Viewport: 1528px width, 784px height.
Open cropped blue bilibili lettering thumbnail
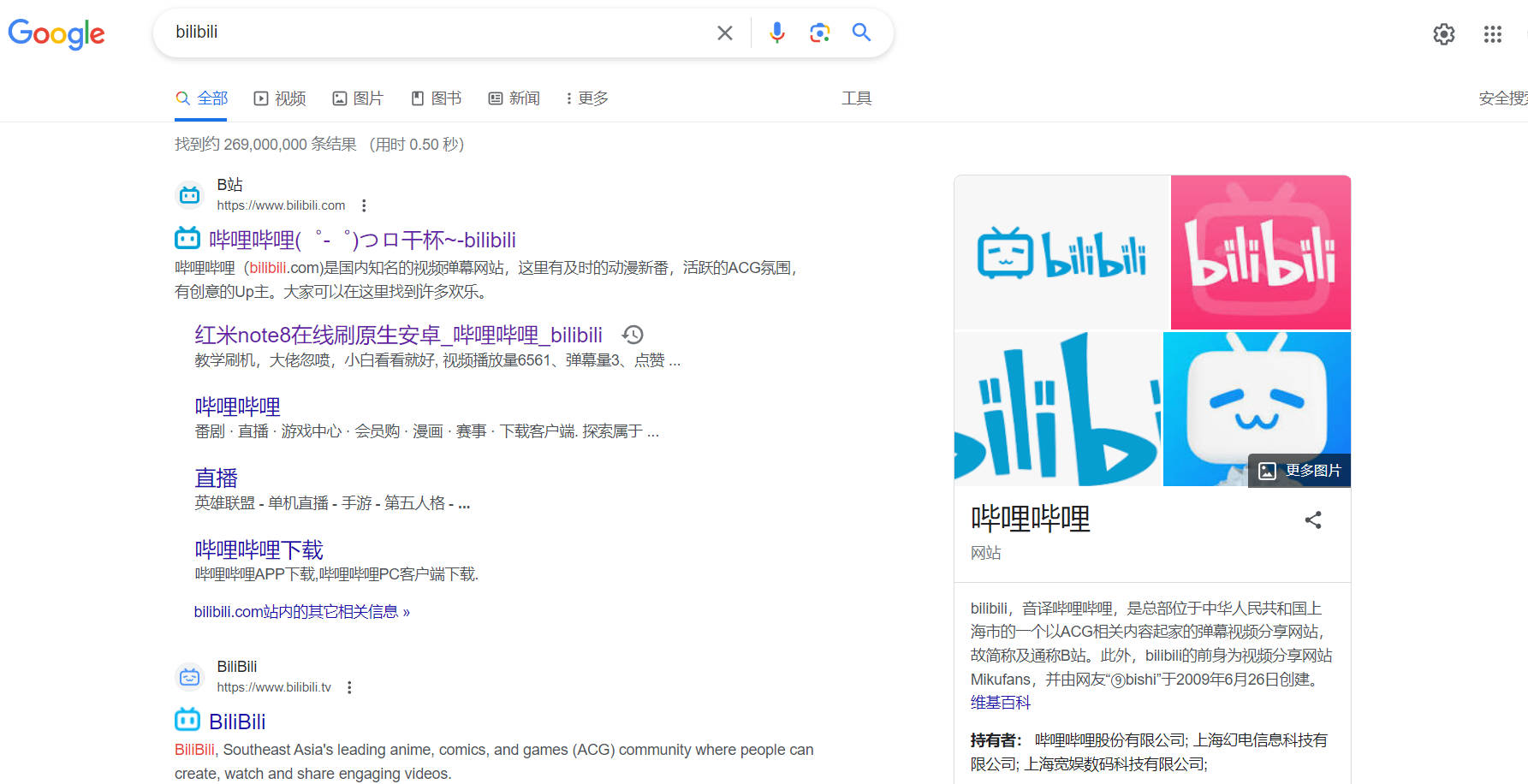click(x=1058, y=409)
